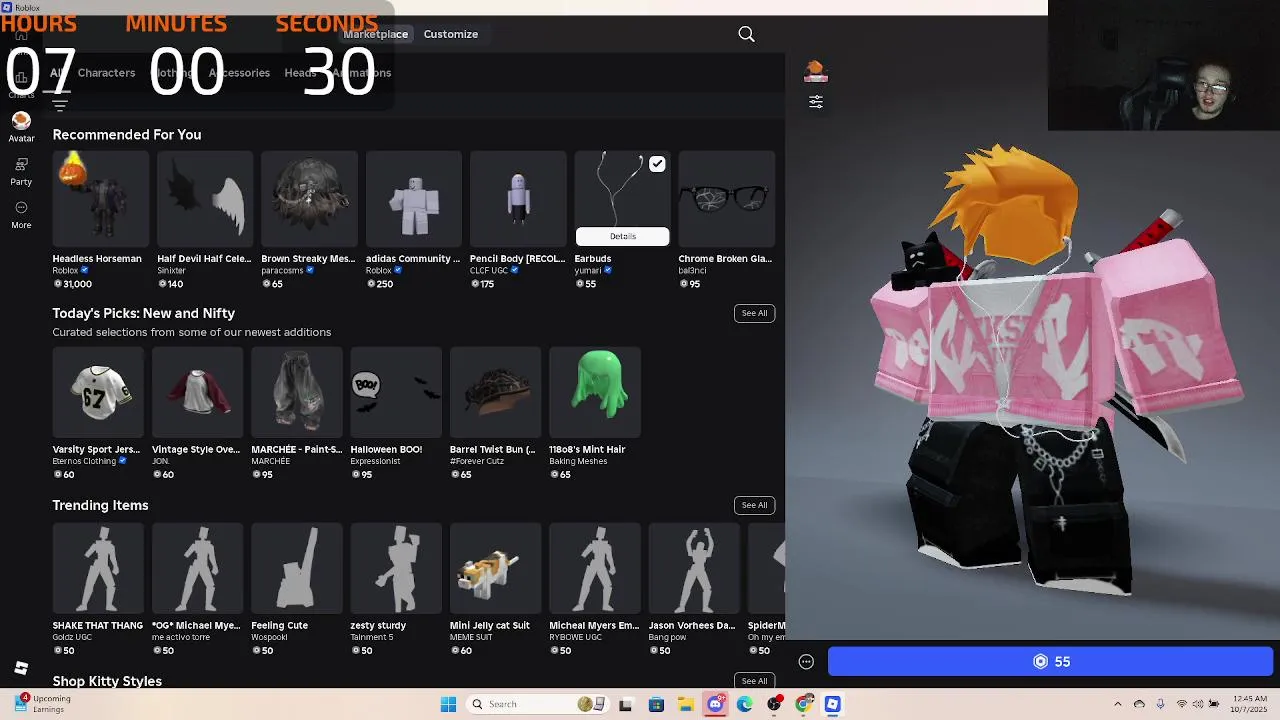
Task: Open the volume icon in the system tray
Action: [x=1198, y=704]
